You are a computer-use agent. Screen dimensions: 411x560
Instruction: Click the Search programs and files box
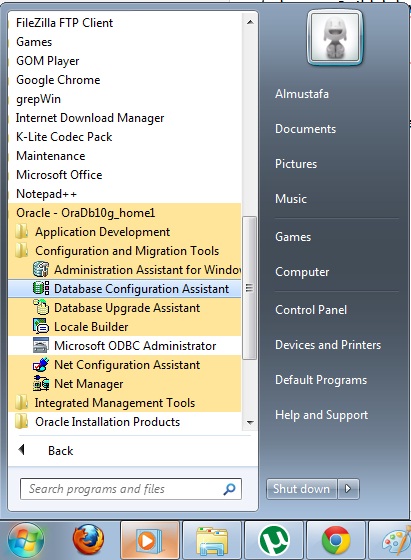pos(131,489)
